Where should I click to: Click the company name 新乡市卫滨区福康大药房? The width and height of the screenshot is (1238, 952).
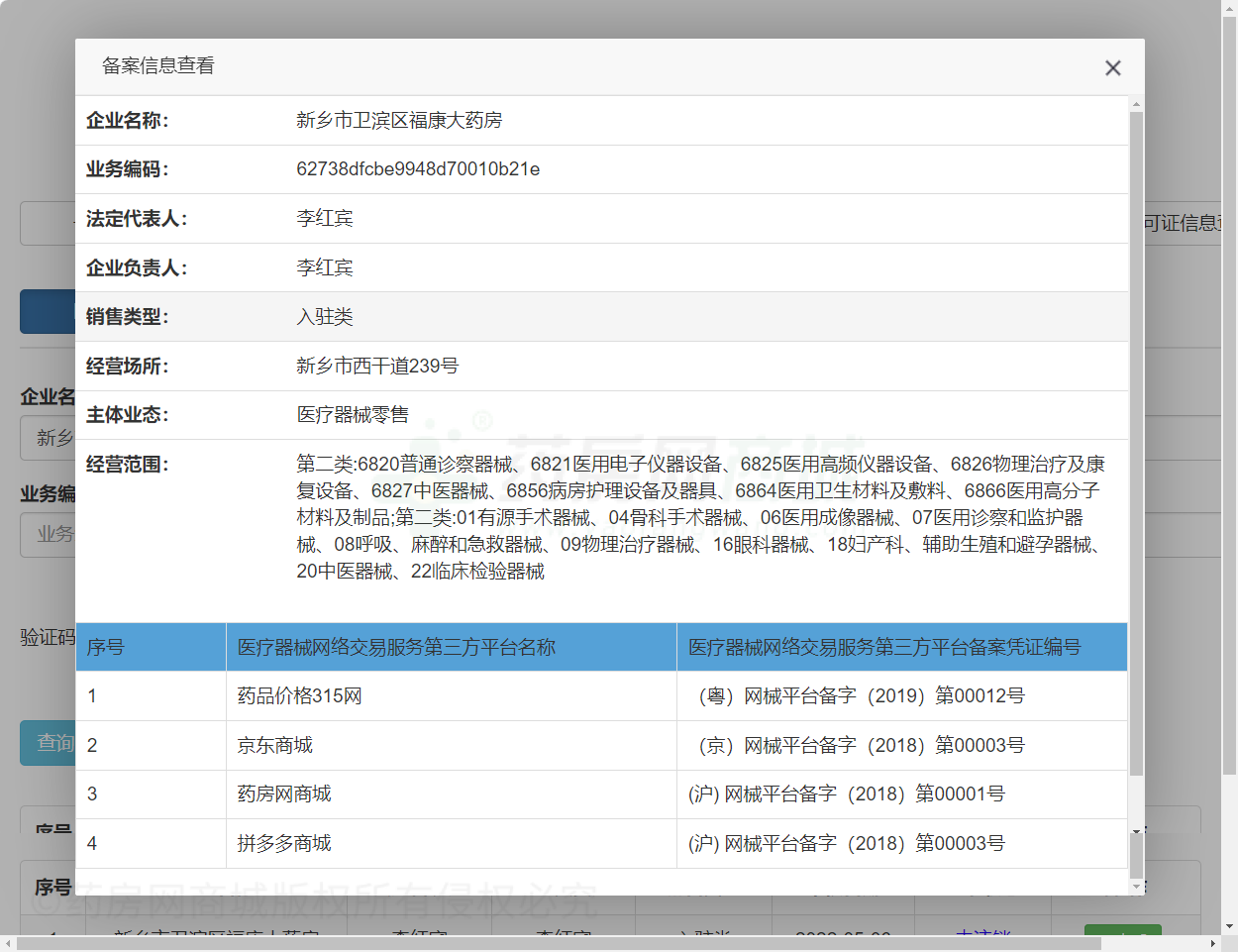coord(399,121)
